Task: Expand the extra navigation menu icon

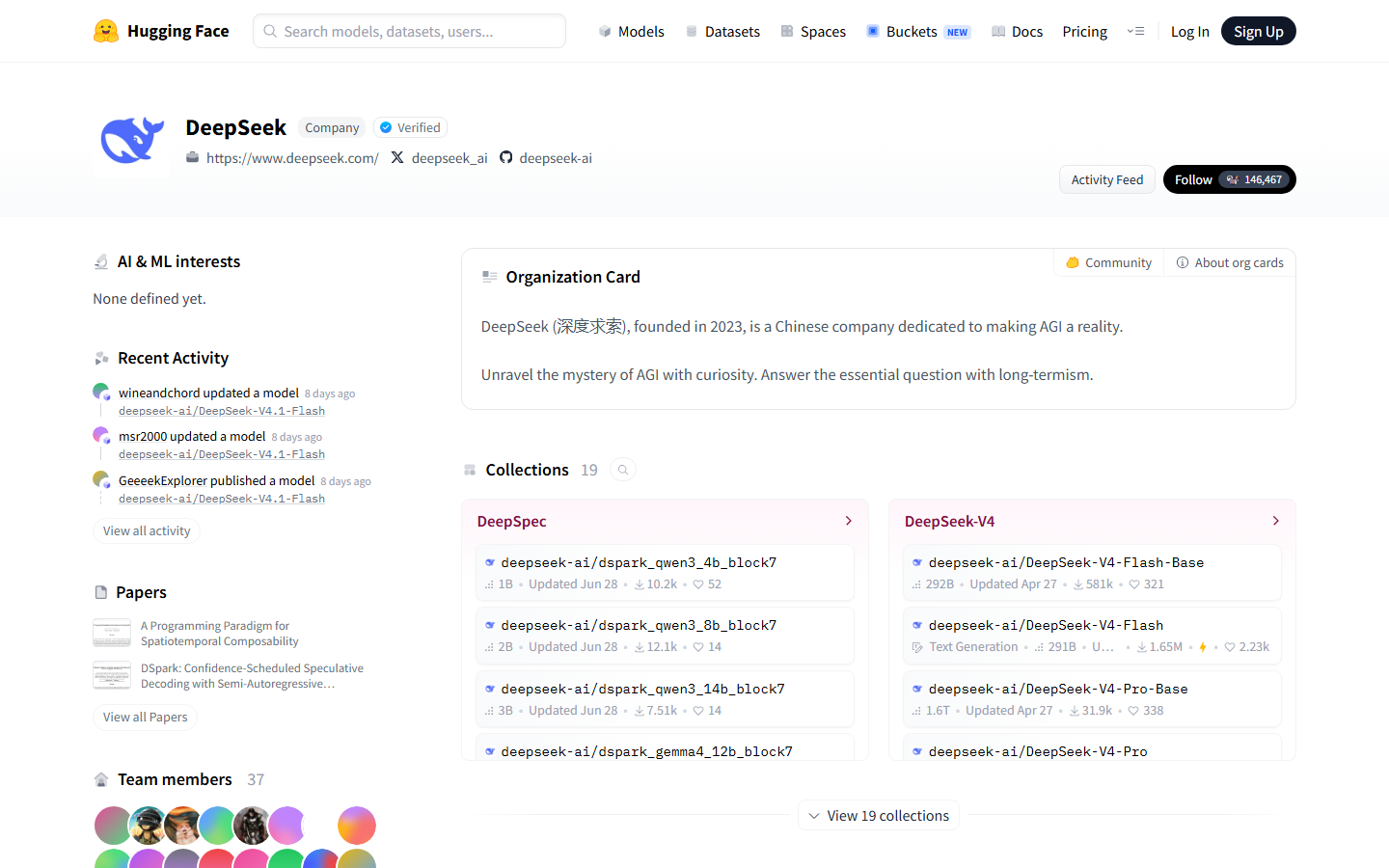Action: pyautogui.click(x=1135, y=31)
